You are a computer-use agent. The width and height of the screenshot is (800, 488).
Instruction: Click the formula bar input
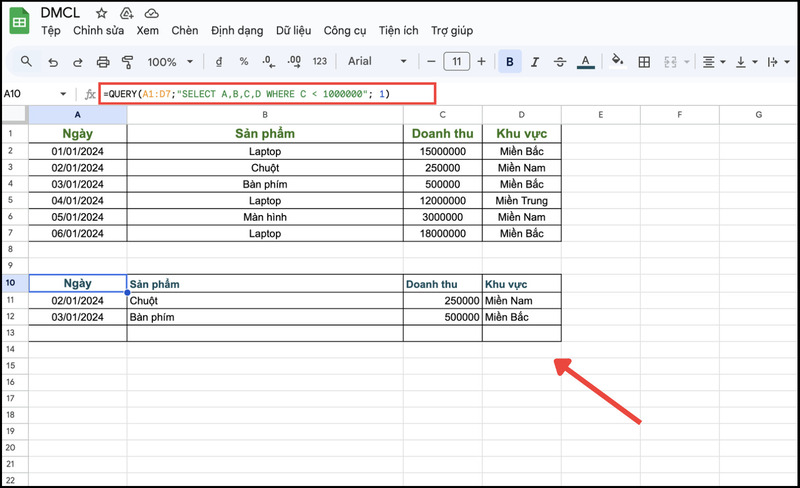[x=267, y=94]
